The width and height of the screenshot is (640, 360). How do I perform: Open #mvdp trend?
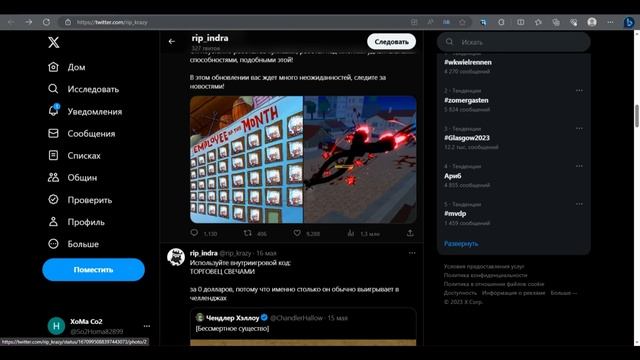coord(455,213)
